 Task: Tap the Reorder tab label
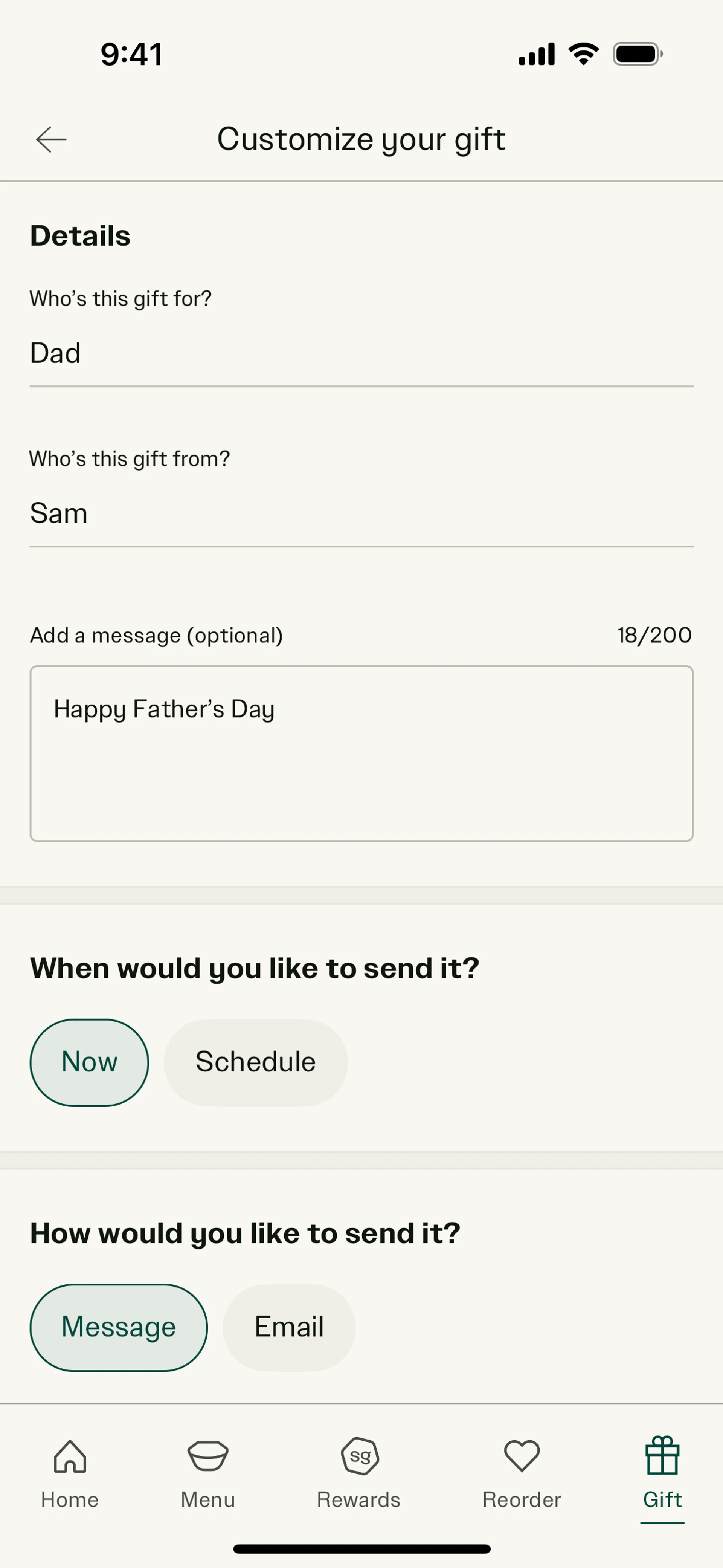(522, 1500)
